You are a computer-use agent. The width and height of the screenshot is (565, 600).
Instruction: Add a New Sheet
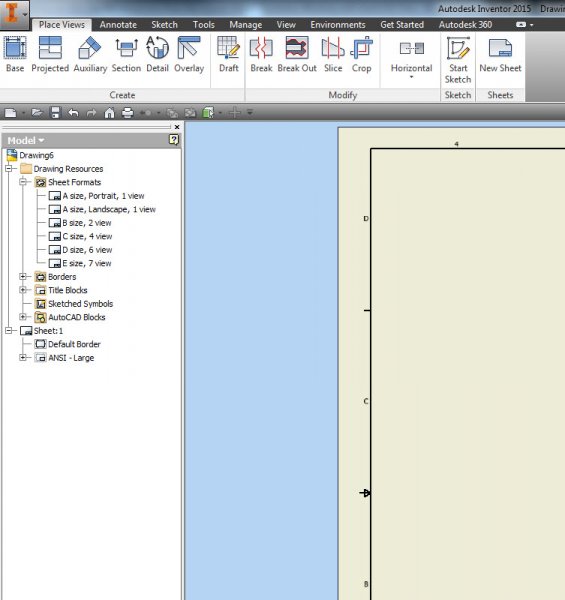coord(500,54)
